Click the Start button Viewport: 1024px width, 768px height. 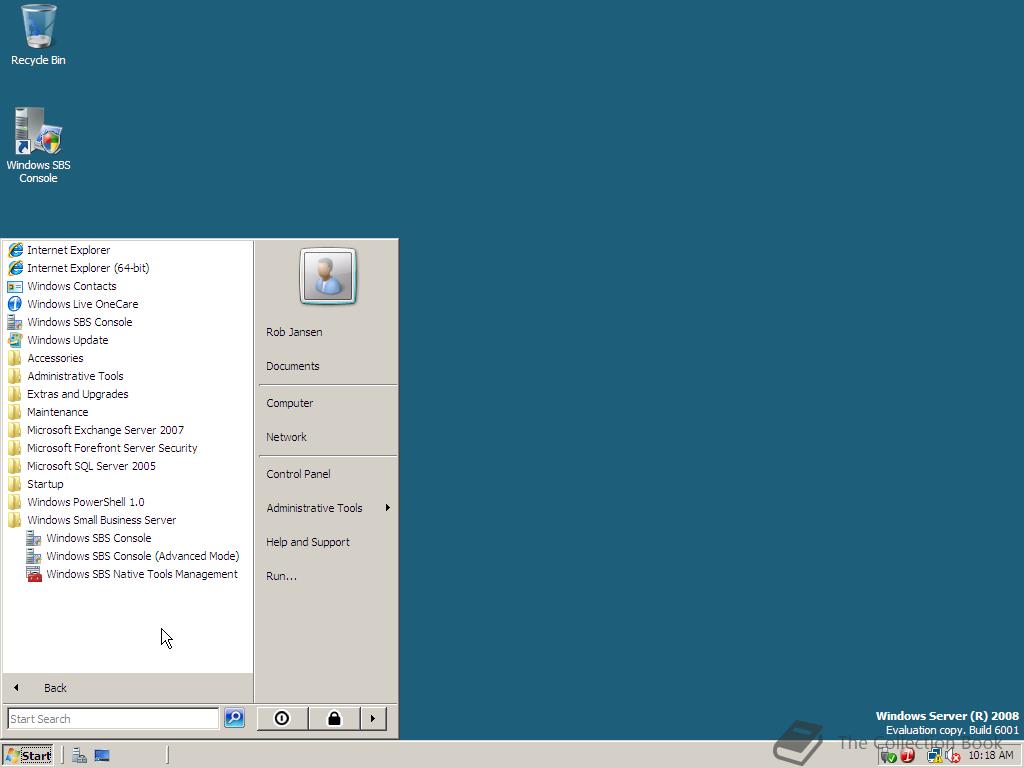click(x=27, y=756)
